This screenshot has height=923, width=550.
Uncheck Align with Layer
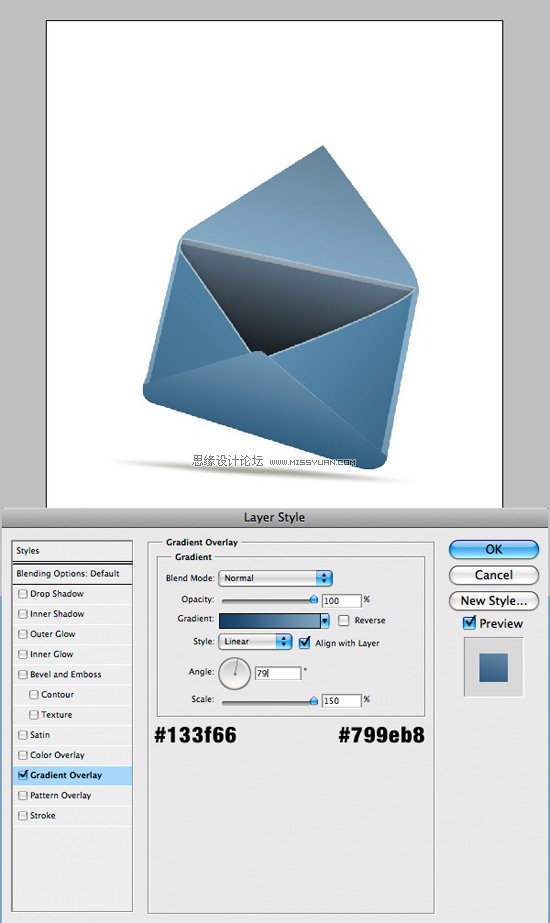[304, 643]
